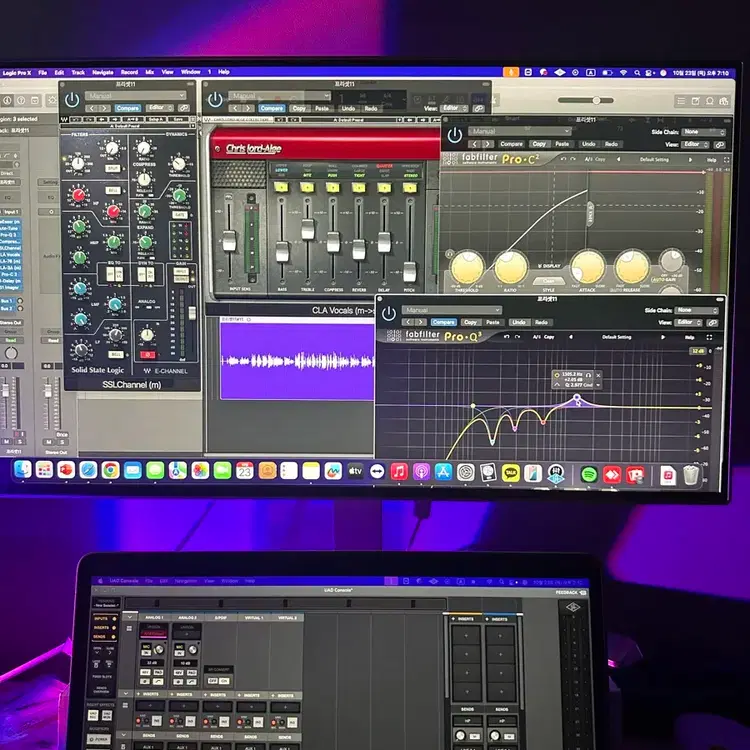Viewport: 750px width, 750px height.
Task: Launch Google Chrome from the dock
Action: click(110, 469)
